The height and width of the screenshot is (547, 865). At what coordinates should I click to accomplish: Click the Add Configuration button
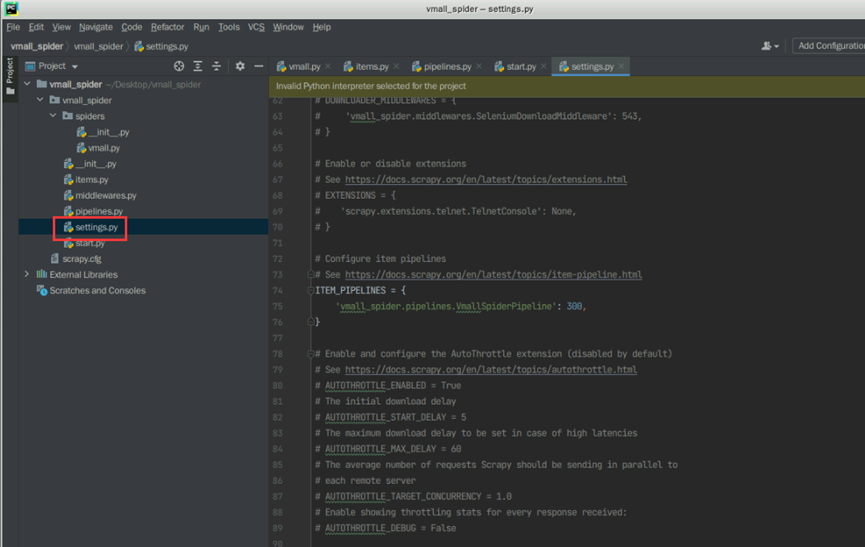(829, 46)
